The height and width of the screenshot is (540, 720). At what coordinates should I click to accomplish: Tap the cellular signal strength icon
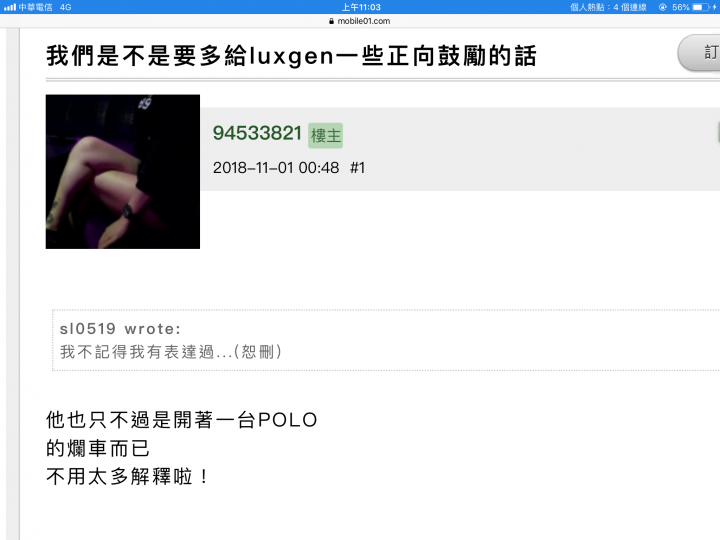coord(10,7)
